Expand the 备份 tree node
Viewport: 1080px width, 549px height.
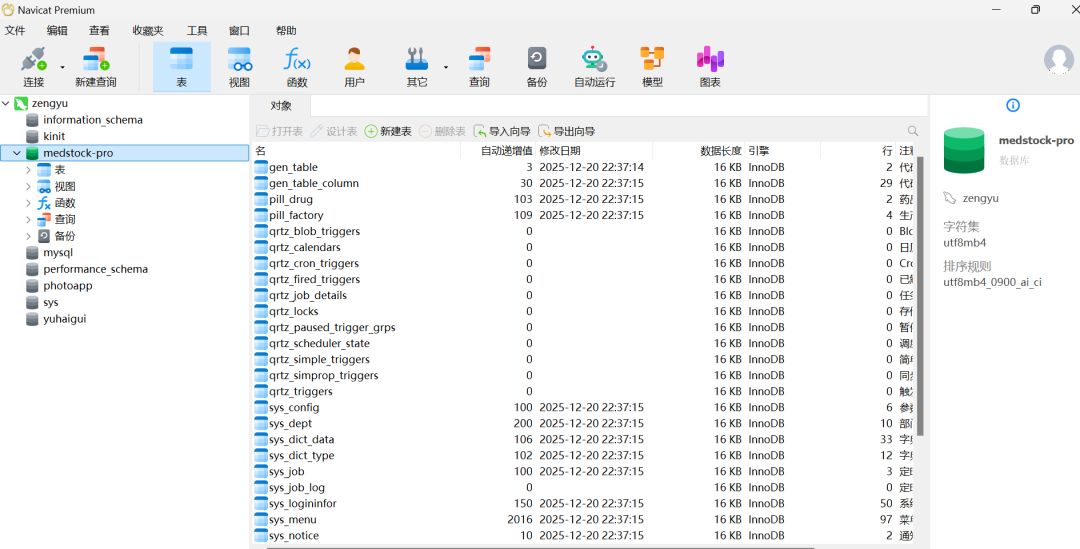coord(28,236)
